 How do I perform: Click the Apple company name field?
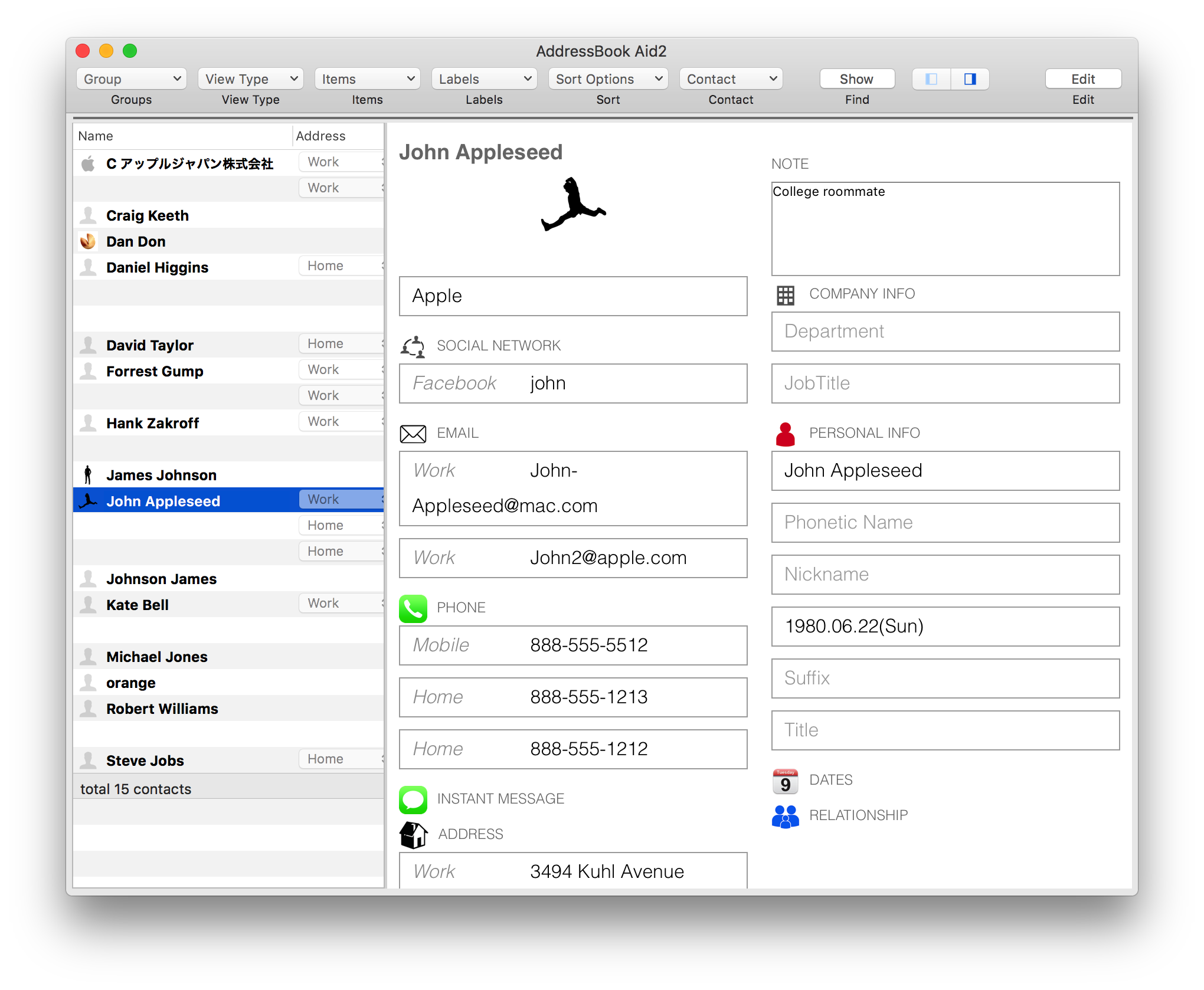coord(573,296)
